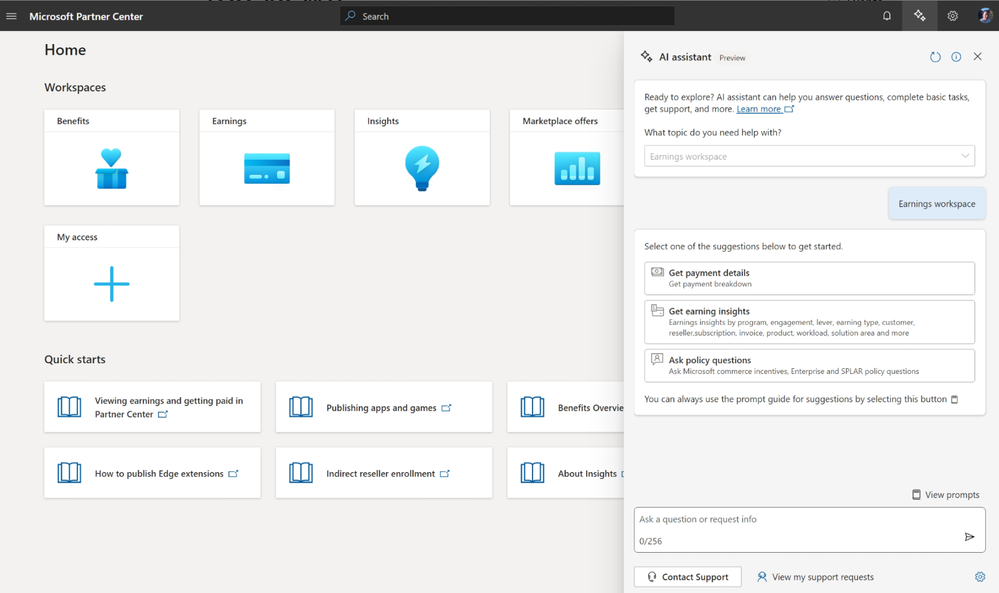
Task: Open View prompts
Action: (945, 495)
